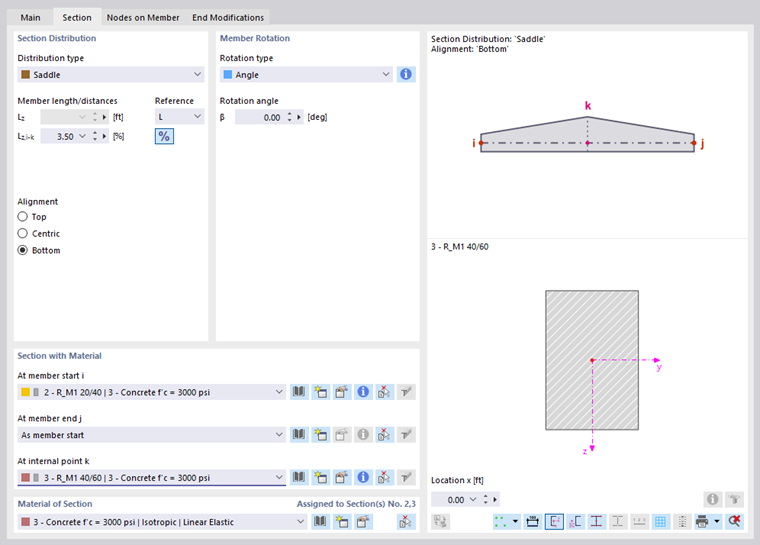Pick material in graphic for Material of Section
The width and height of the screenshot is (760, 545).
[x=406, y=522]
